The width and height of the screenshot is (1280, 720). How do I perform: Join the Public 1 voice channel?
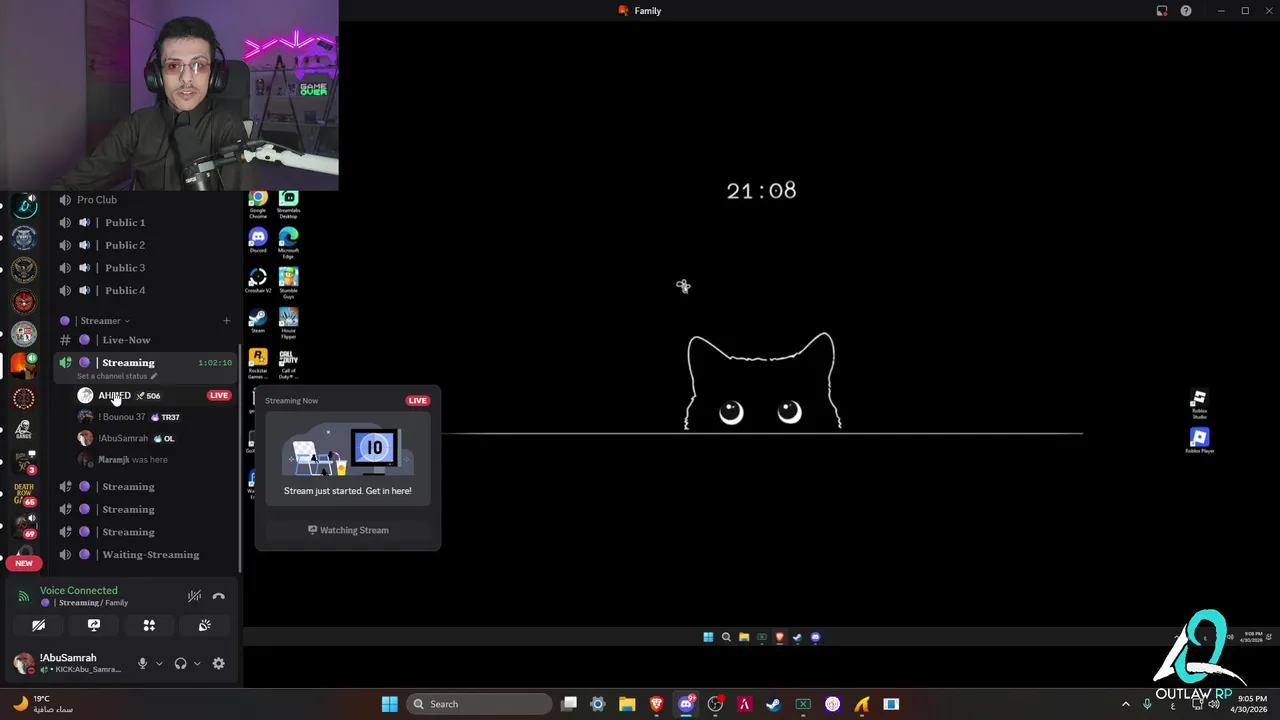145,223
